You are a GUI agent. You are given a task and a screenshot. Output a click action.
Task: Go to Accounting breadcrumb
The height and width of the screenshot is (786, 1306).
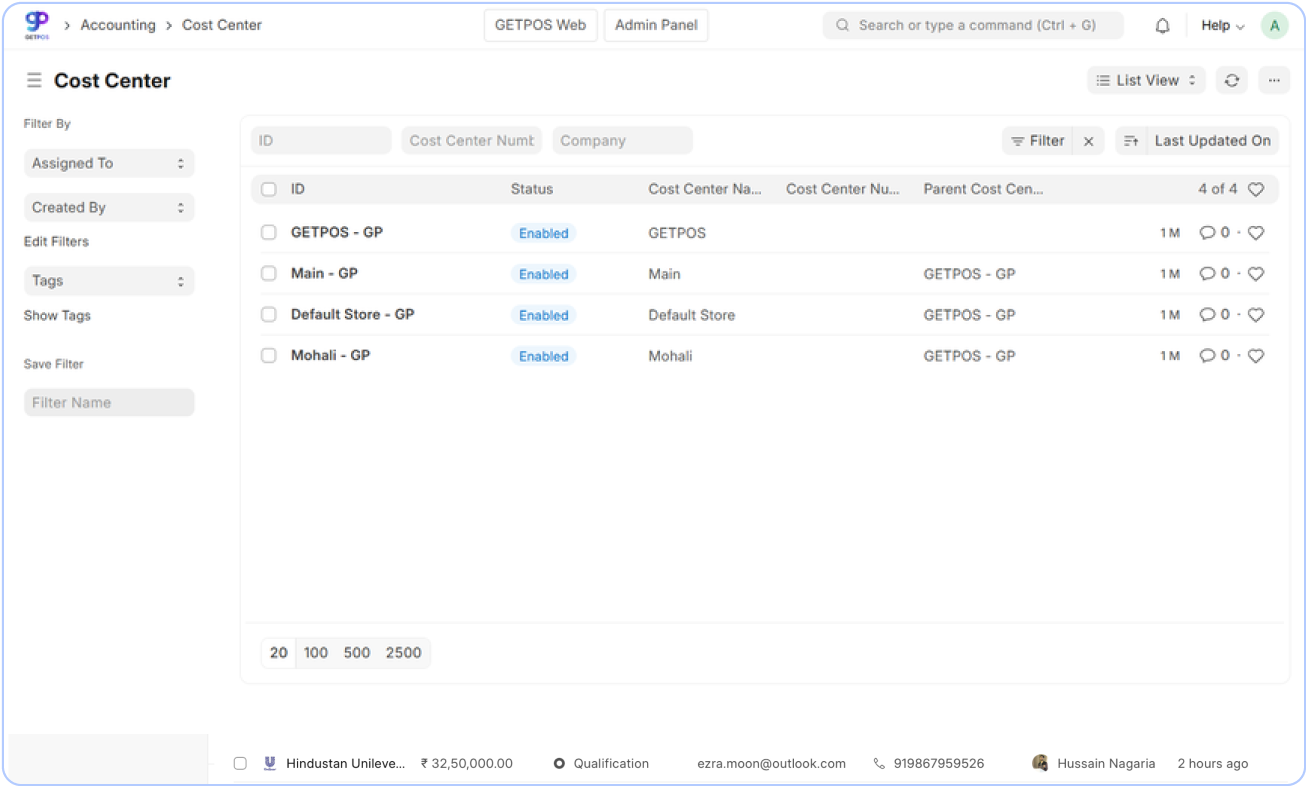118,25
